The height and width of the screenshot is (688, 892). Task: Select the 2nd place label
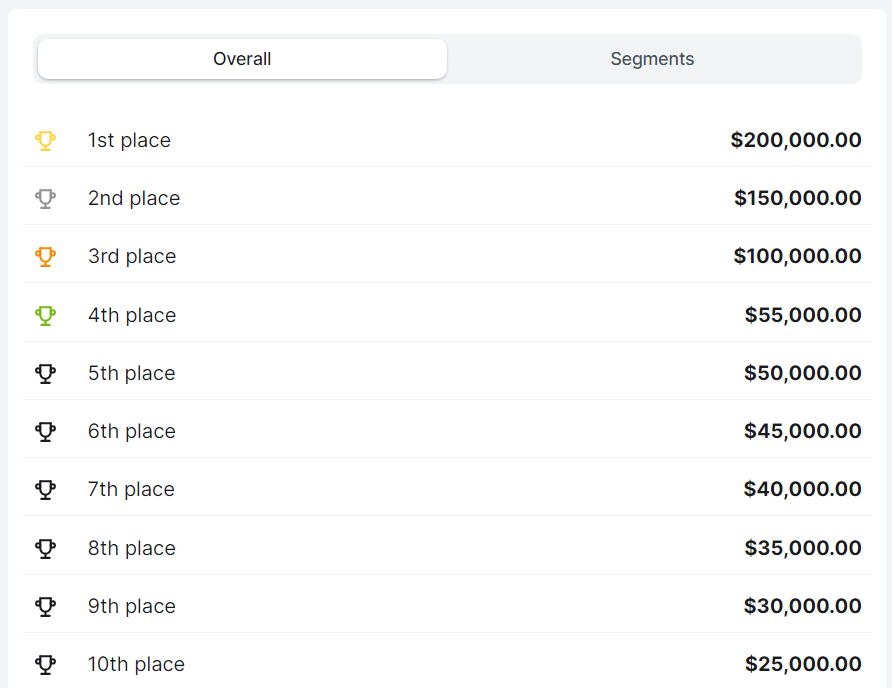tap(134, 199)
